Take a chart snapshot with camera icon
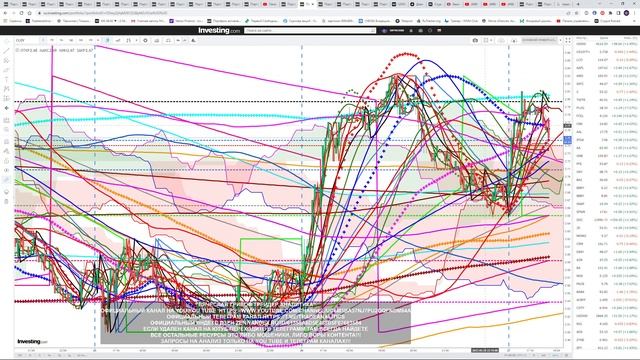The width and height of the screenshot is (640, 360). point(475,40)
